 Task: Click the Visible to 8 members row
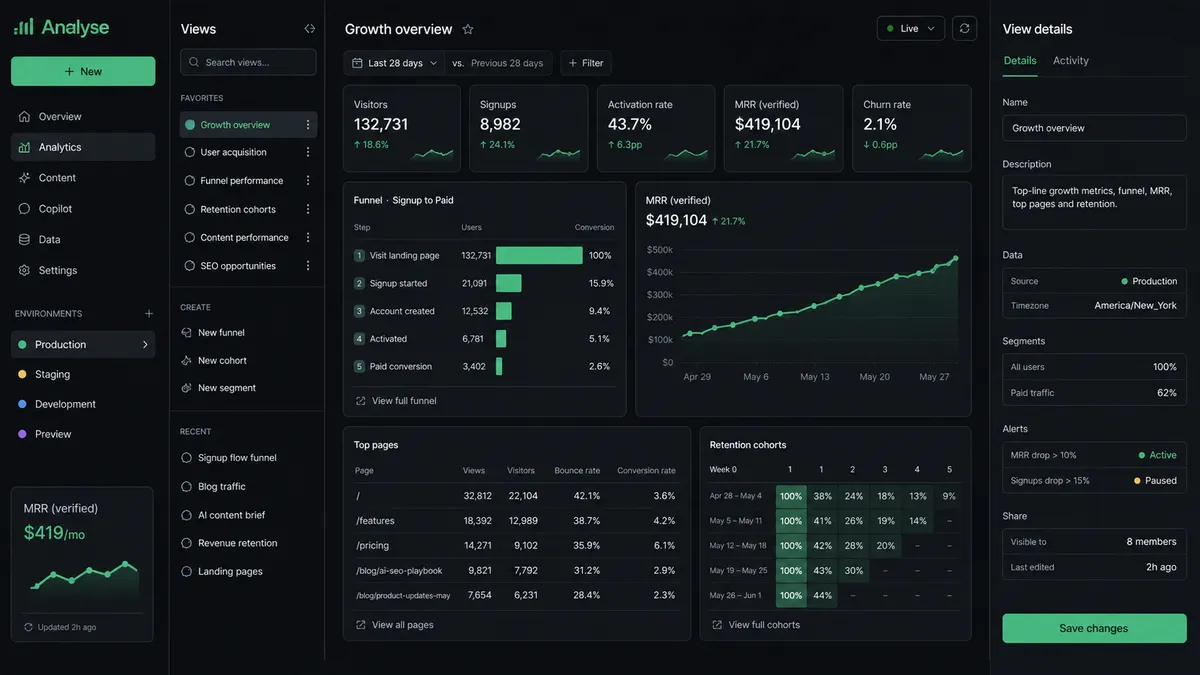[1094, 541]
